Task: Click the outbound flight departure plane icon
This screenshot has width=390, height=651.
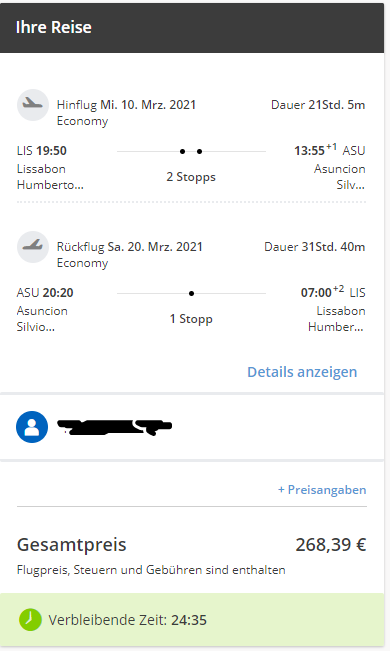Action: pos(33,105)
